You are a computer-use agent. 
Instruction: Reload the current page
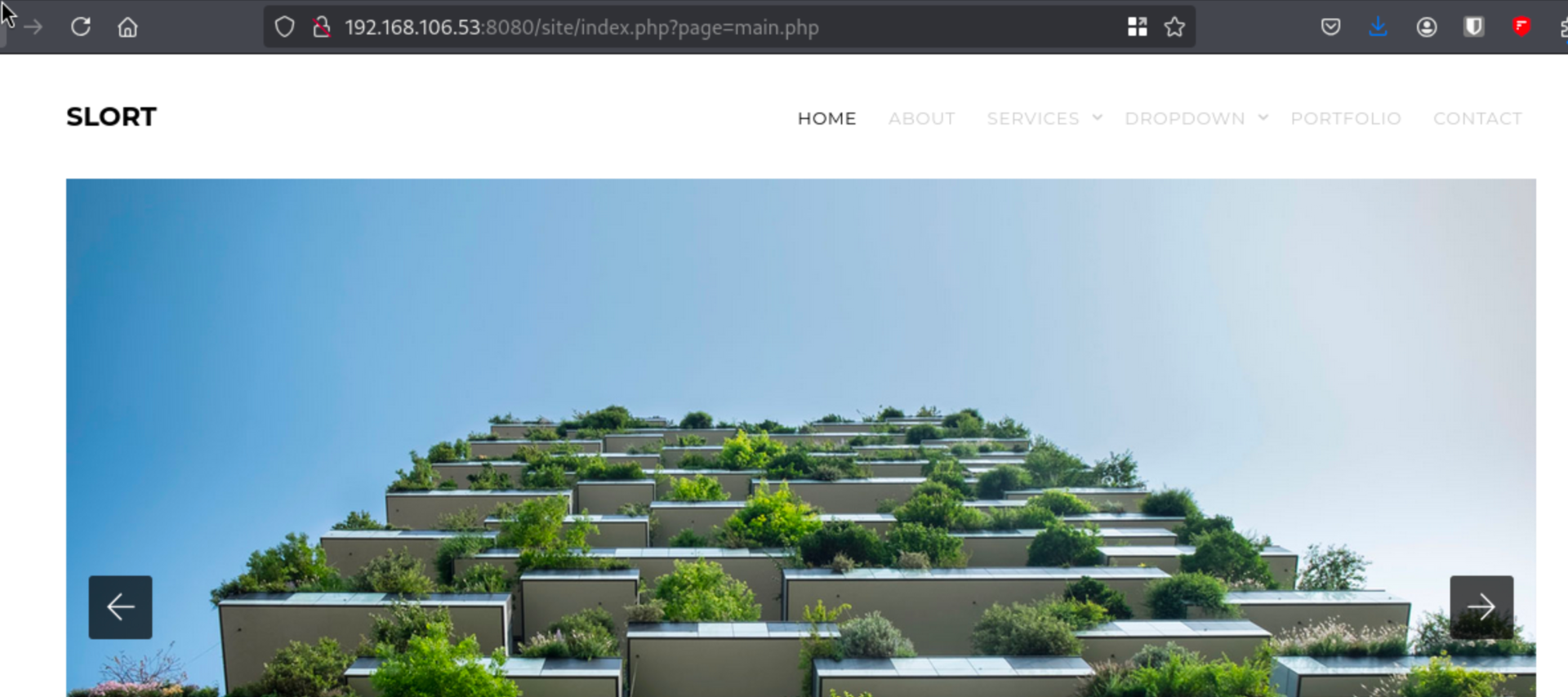tap(80, 27)
